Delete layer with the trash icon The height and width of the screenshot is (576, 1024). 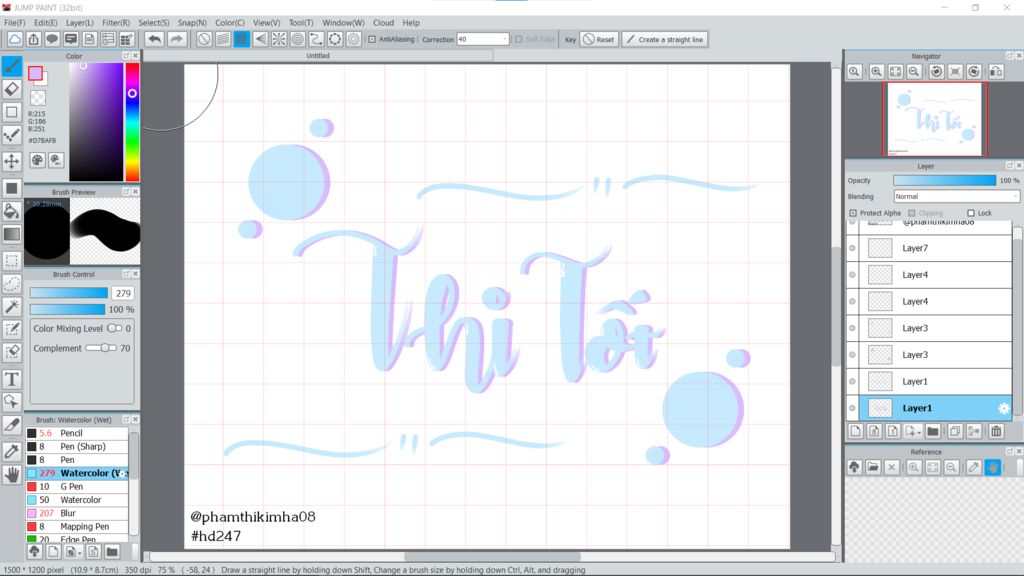click(x=996, y=431)
